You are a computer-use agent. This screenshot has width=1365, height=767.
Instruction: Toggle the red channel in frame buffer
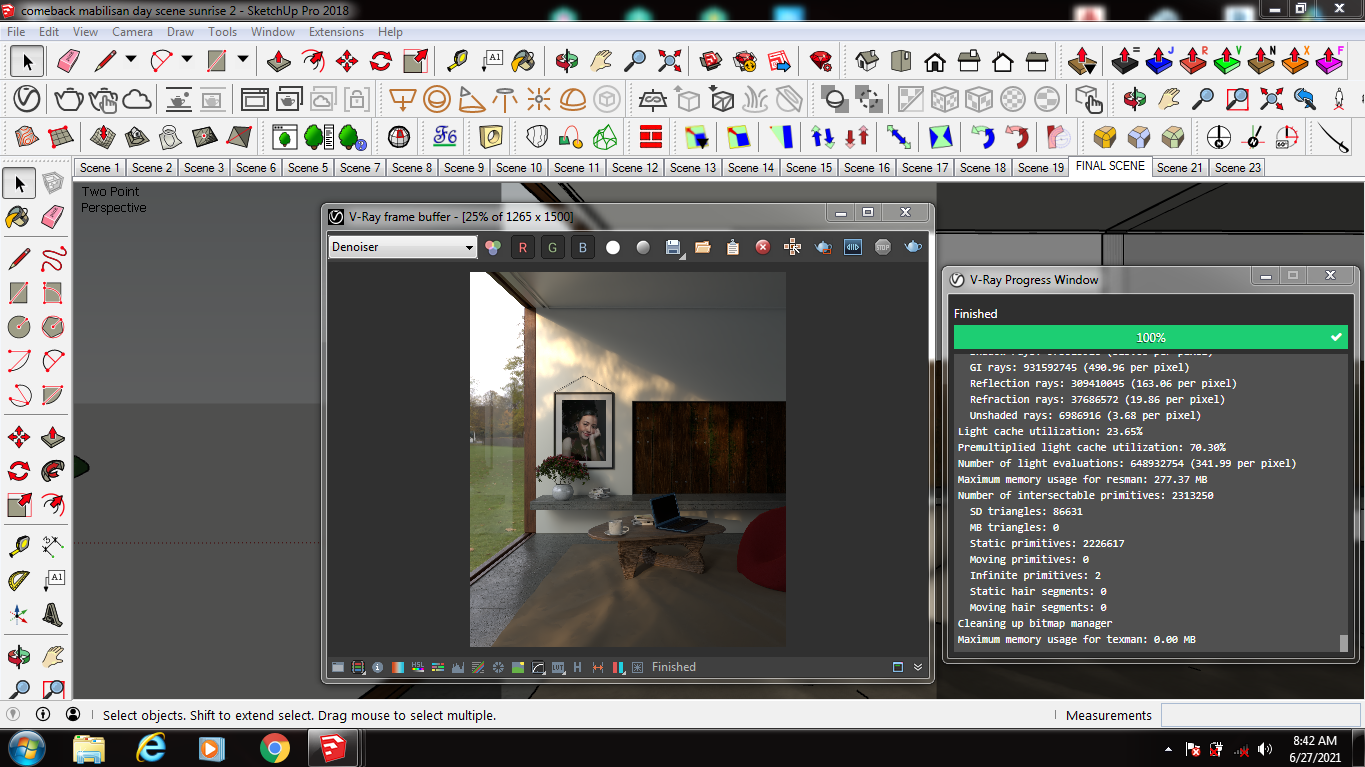click(522, 247)
